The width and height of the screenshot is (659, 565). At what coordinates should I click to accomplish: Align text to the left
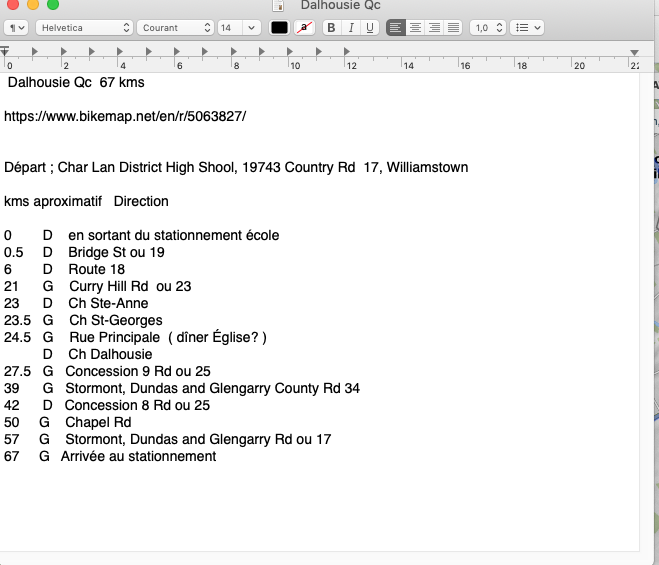[396, 28]
